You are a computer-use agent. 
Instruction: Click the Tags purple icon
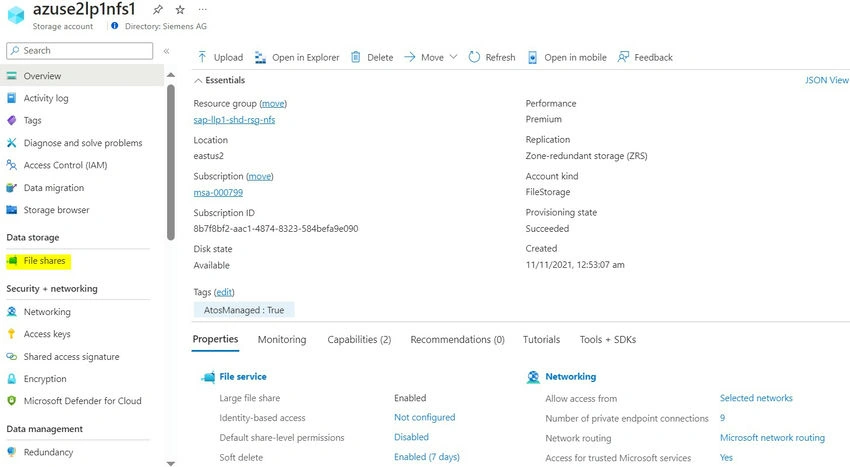click(x=11, y=120)
